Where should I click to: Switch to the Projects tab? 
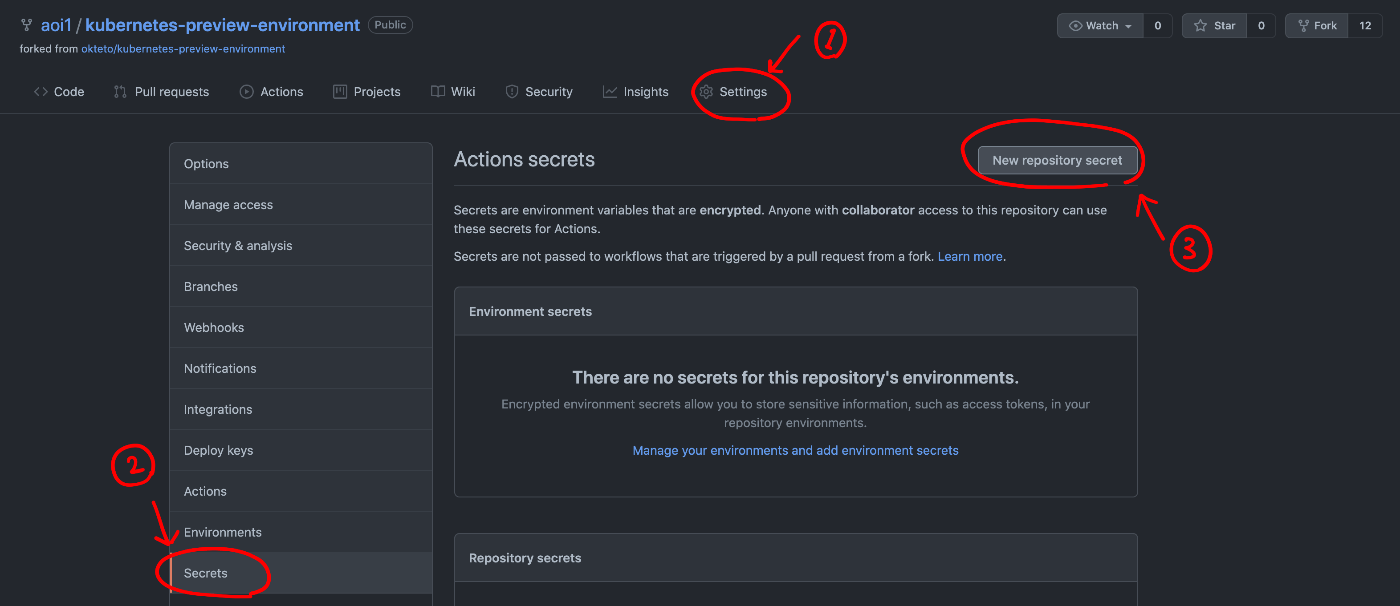tap(366, 91)
